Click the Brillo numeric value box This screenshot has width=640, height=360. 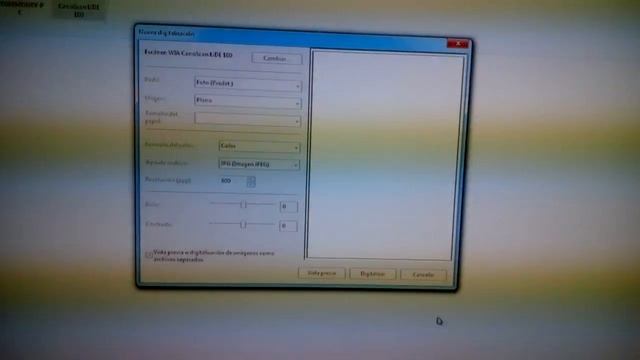coord(289,207)
